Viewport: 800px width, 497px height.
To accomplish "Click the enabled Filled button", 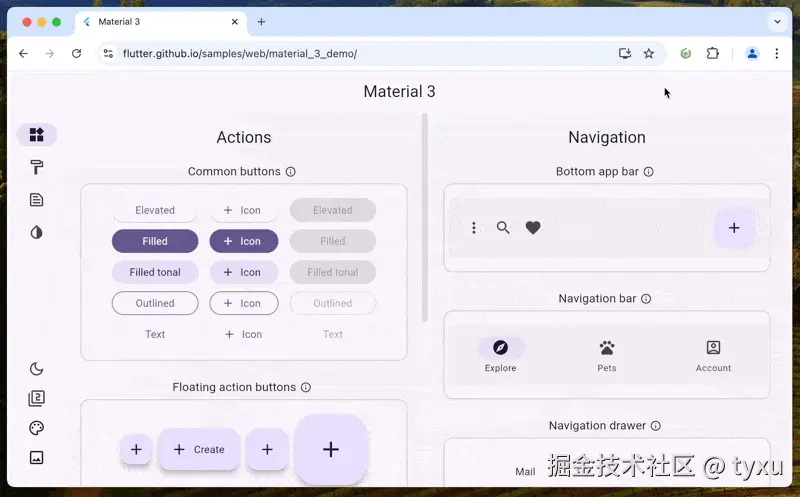I will [x=155, y=241].
